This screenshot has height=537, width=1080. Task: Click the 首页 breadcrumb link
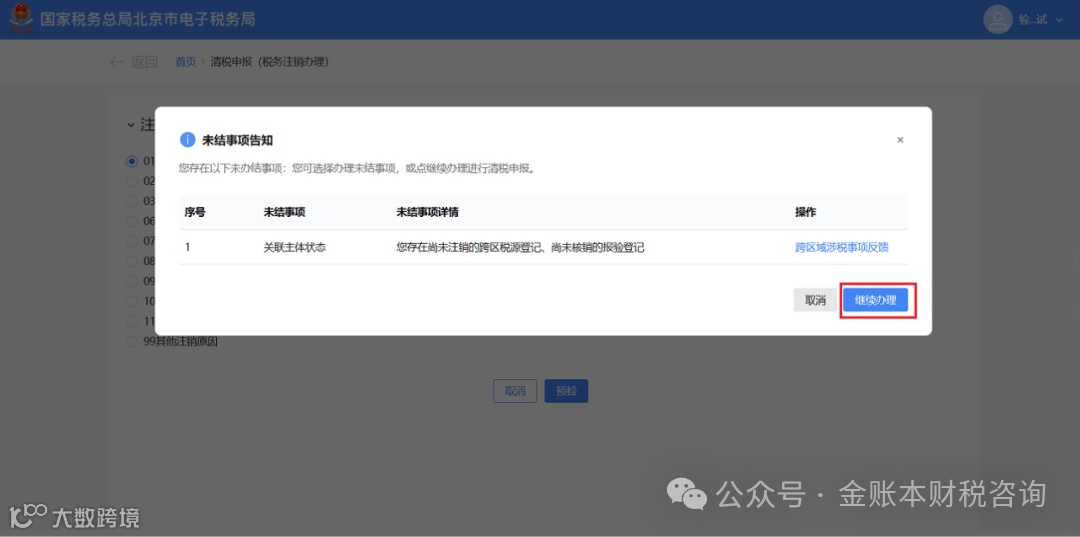click(185, 62)
